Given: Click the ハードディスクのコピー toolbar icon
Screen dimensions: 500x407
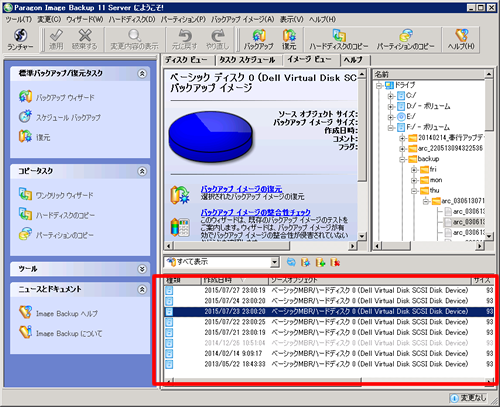Looking at the screenshot, I should 339,39.
